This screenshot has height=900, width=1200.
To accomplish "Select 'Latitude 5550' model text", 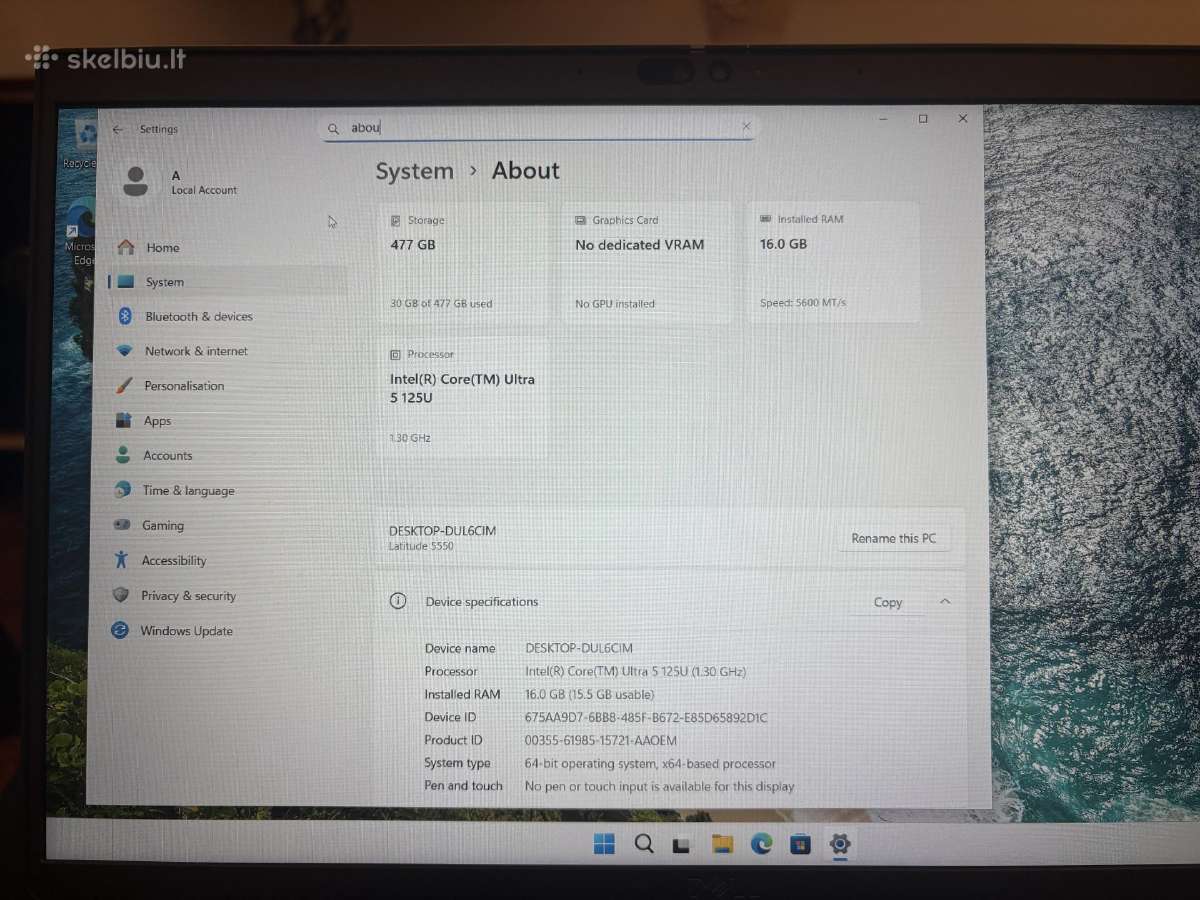I will pyautogui.click(x=421, y=546).
